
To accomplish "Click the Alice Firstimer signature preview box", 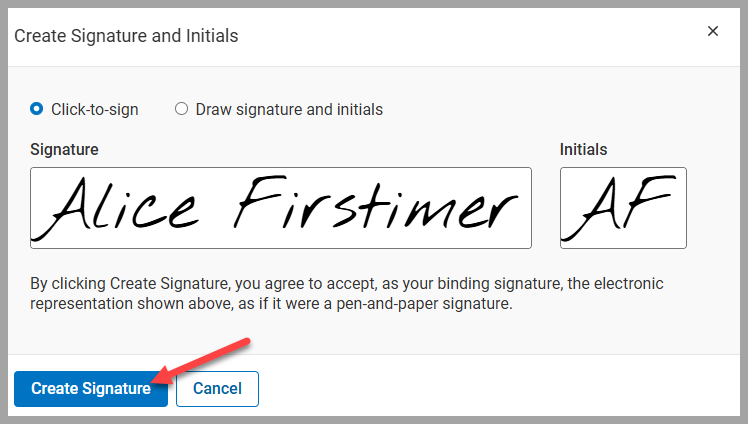I will click(281, 207).
